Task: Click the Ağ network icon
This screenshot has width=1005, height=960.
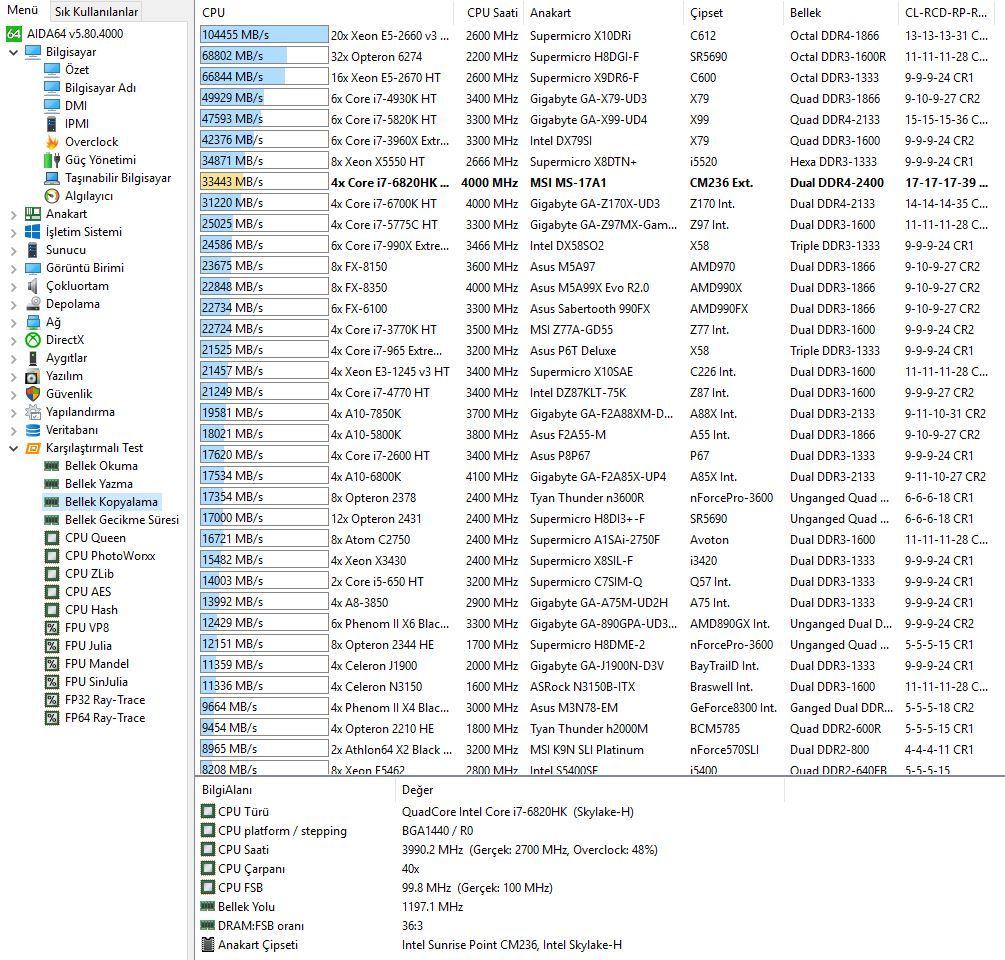Action: (x=33, y=322)
